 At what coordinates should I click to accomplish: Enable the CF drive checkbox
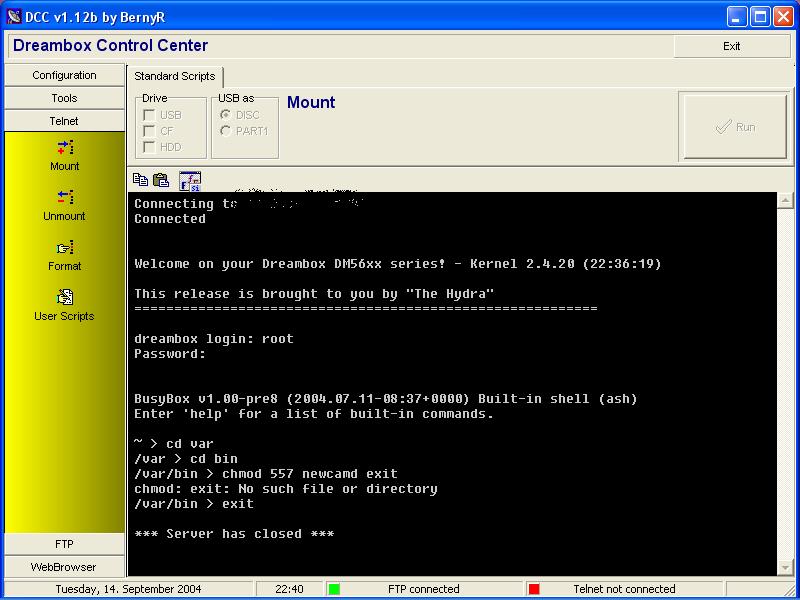pyautogui.click(x=149, y=131)
